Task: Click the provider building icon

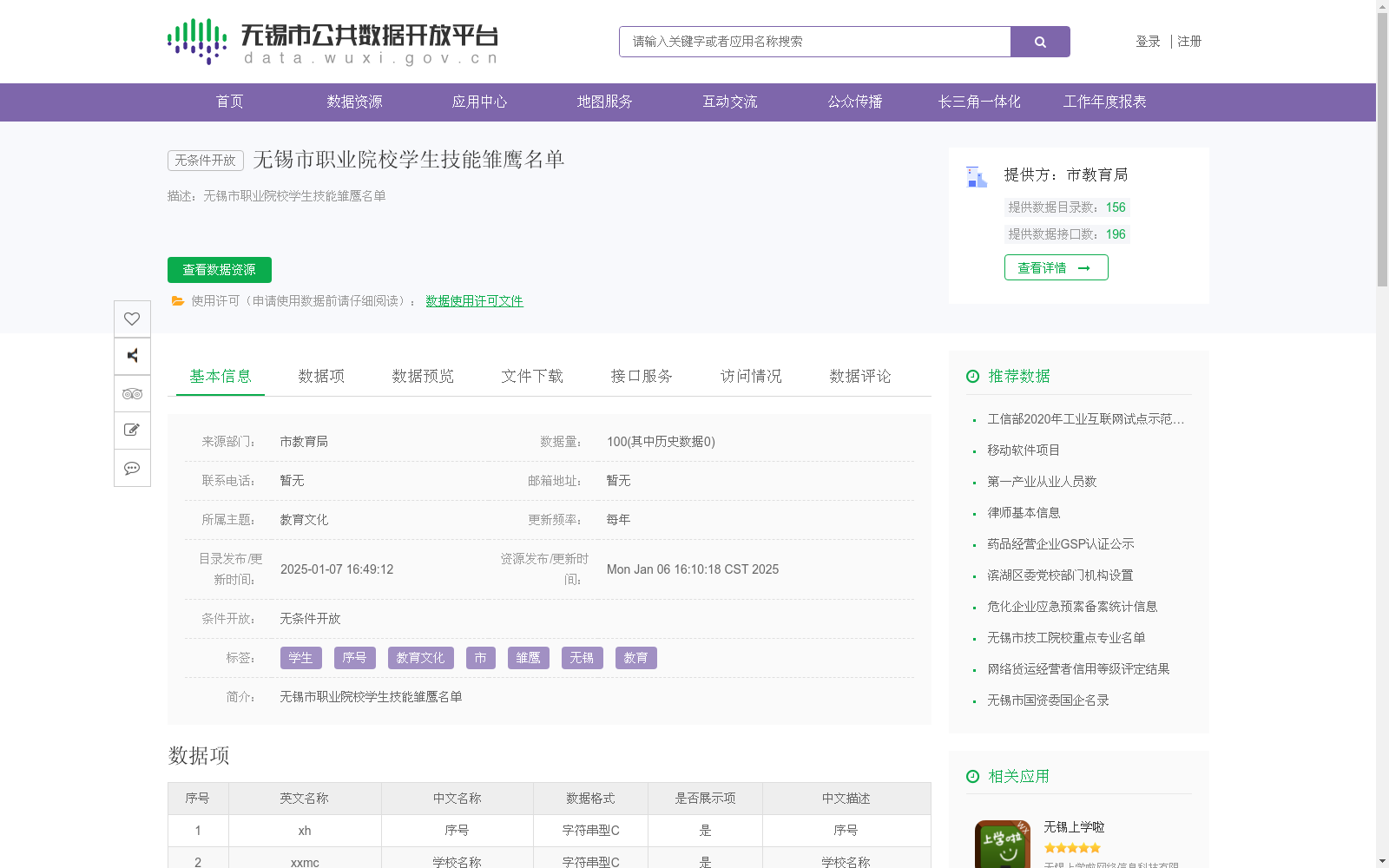Action: click(x=977, y=177)
